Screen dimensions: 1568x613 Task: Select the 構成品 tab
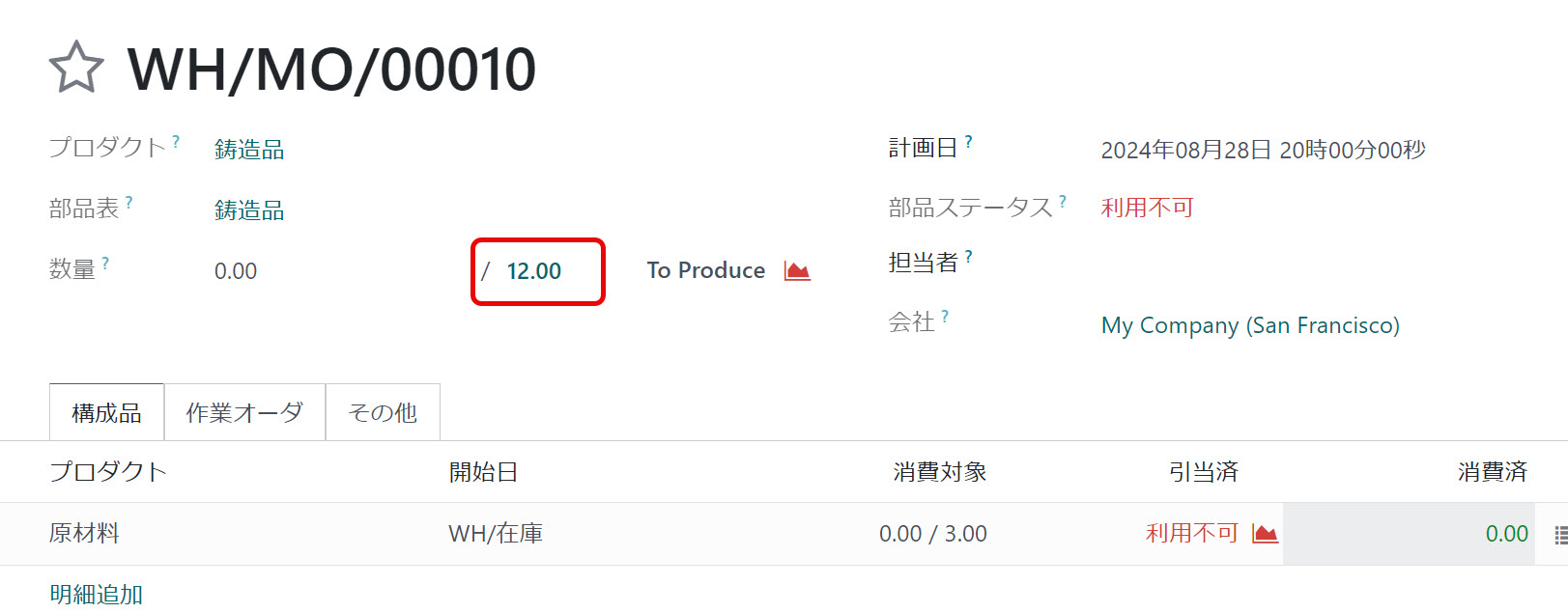click(x=106, y=413)
